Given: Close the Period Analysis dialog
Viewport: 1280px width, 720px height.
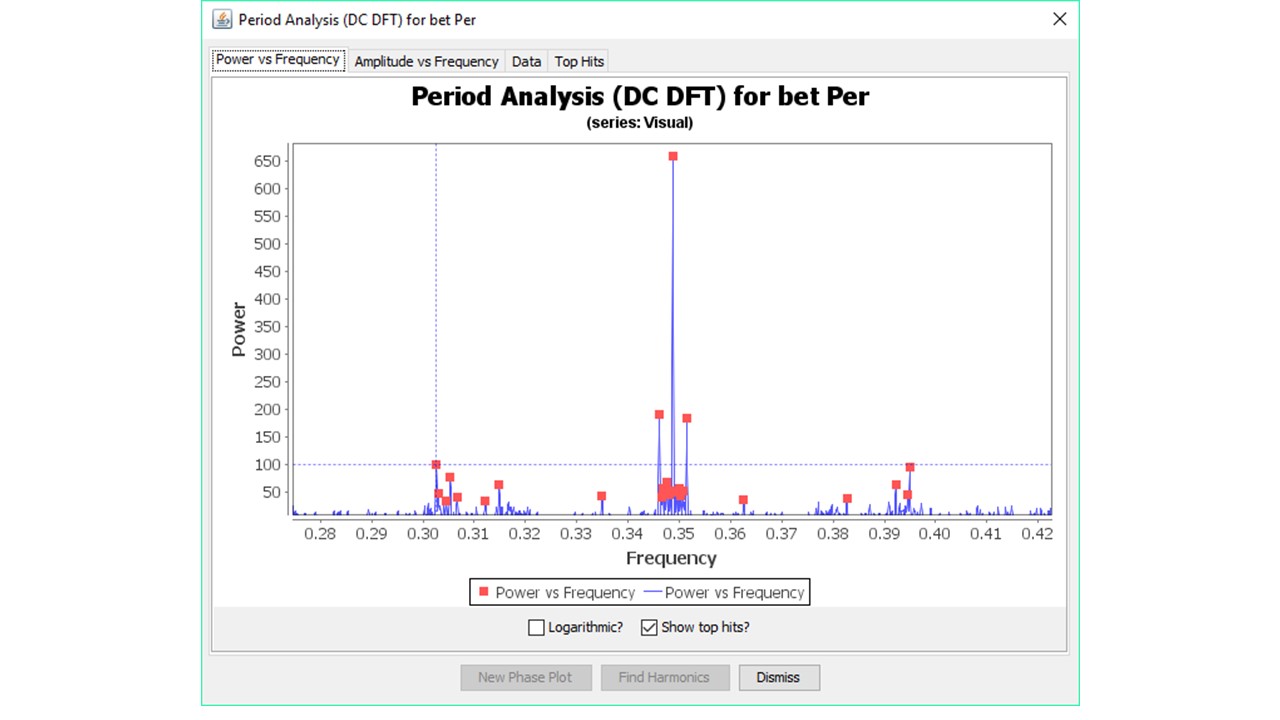Looking at the screenshot, I should pyautogui.click(x=1059, y=20).
